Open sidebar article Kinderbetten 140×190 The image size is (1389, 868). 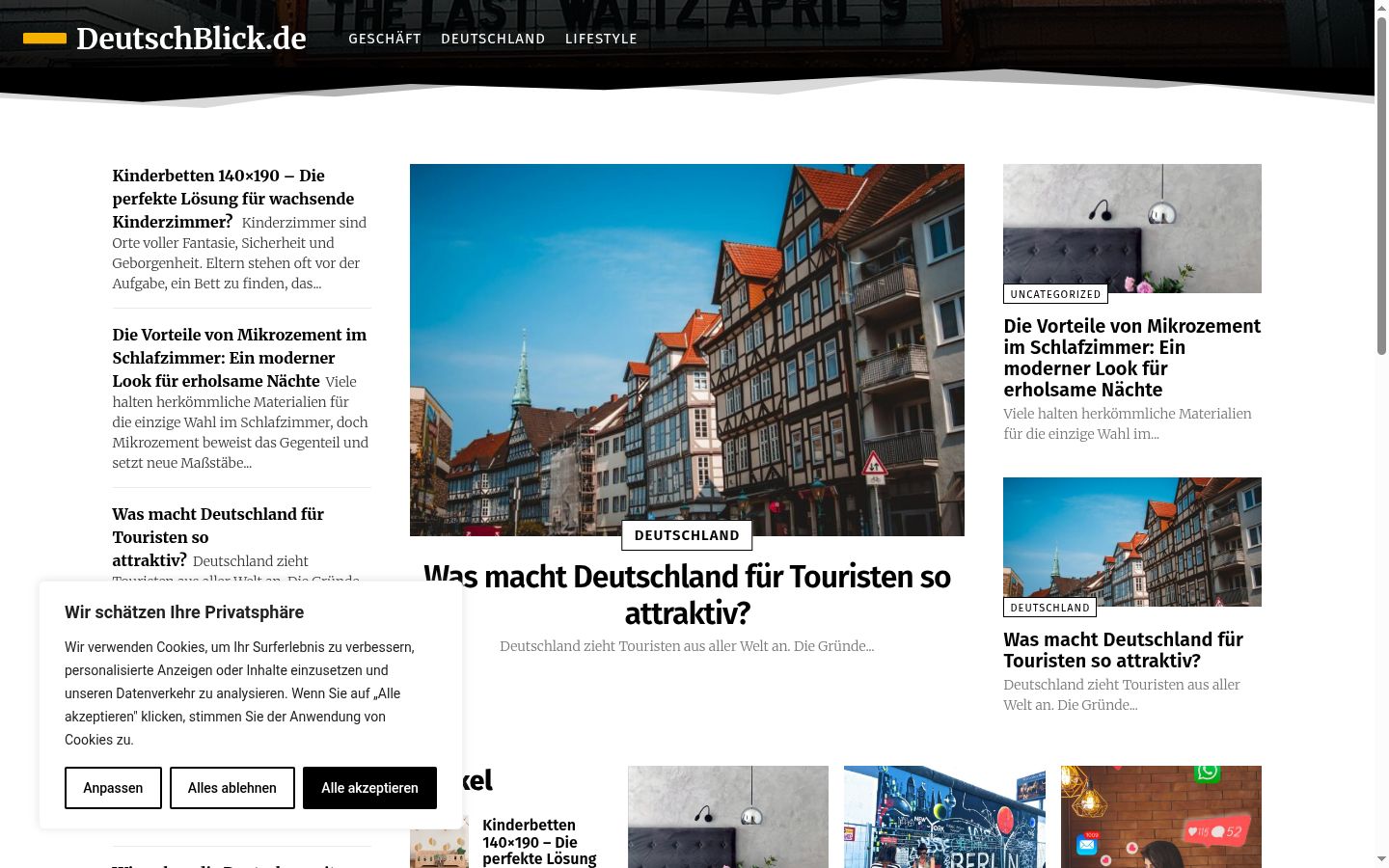pos(232,199)
